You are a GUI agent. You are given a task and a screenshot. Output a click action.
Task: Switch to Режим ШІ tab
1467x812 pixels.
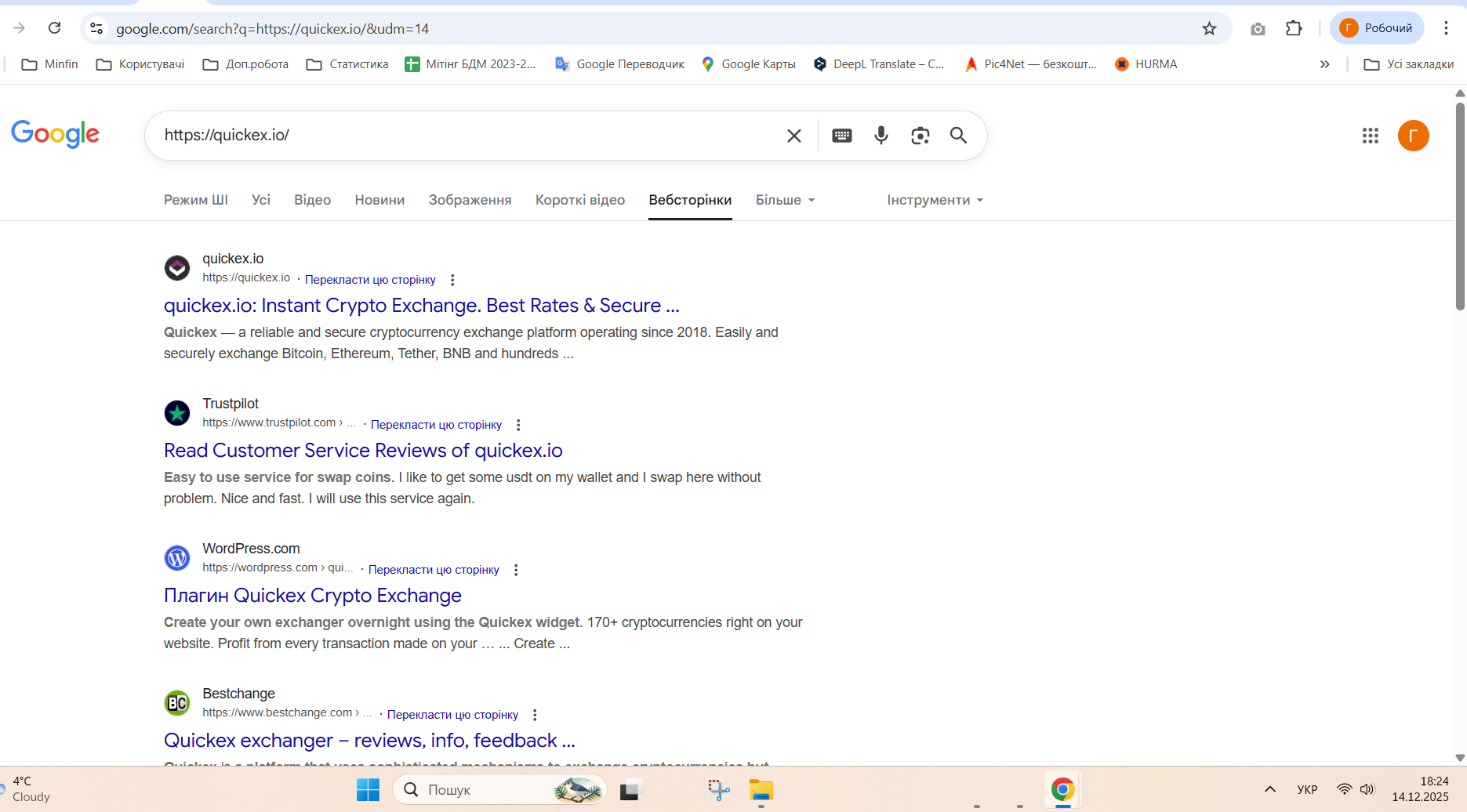point(196,200)
